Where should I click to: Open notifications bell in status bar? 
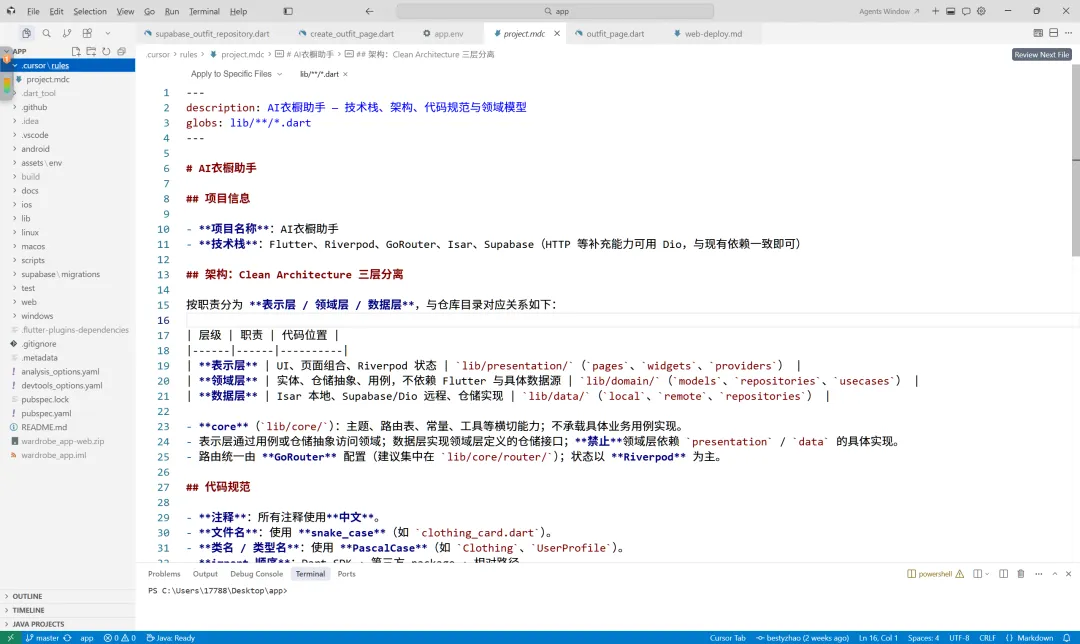pyautogui.click(x=1066, y=638)
